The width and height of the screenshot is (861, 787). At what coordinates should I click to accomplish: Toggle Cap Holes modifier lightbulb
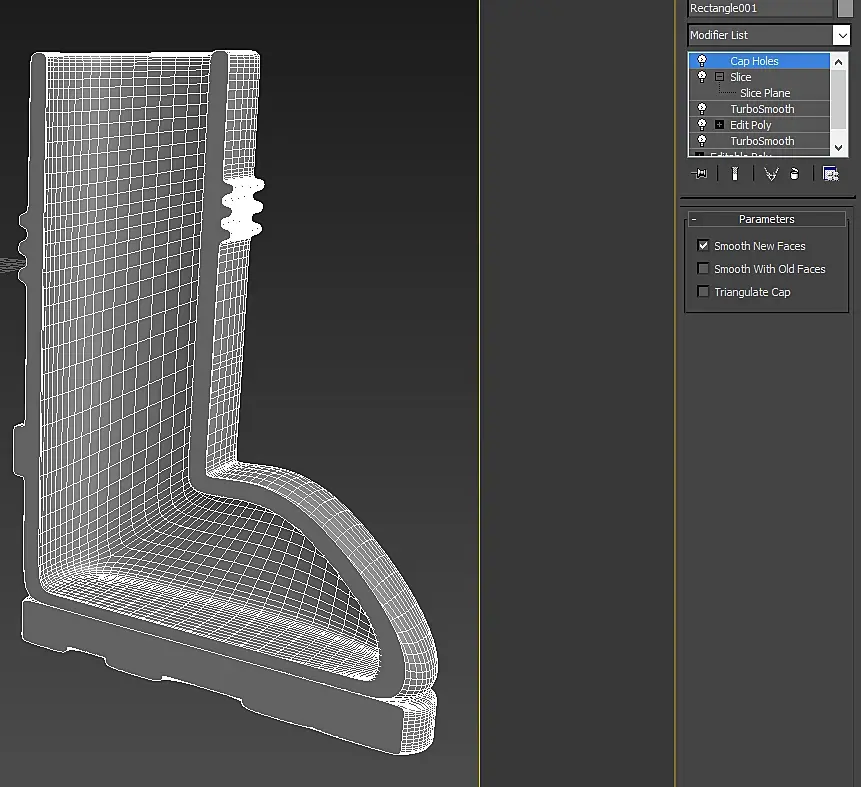click(702, 61)
